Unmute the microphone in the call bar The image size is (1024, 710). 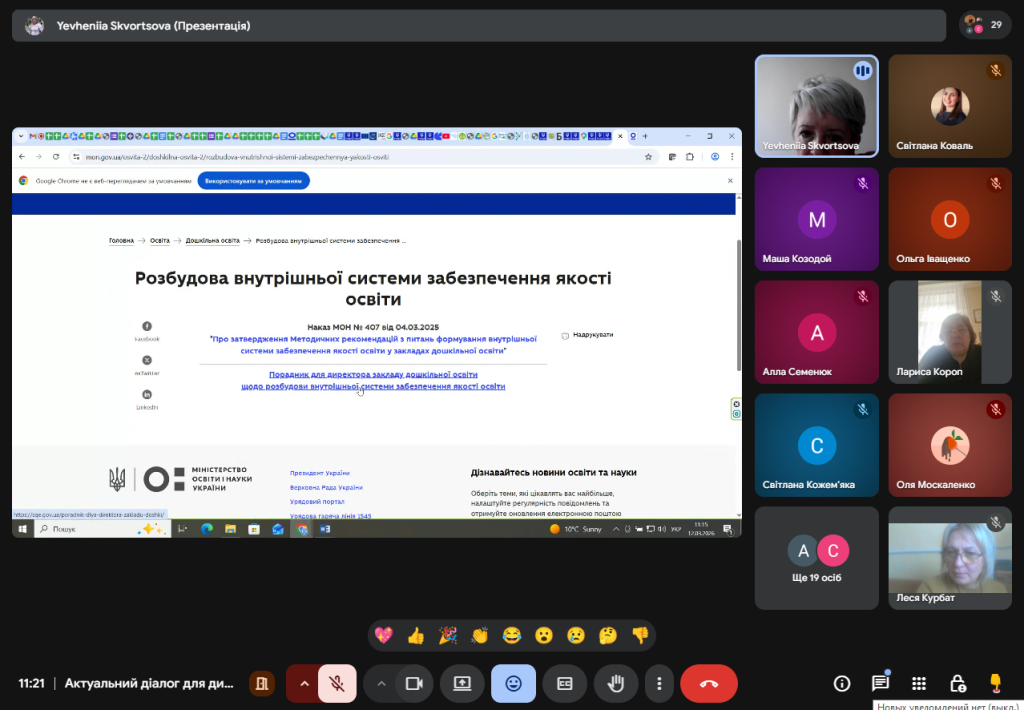tap(338, 684)
